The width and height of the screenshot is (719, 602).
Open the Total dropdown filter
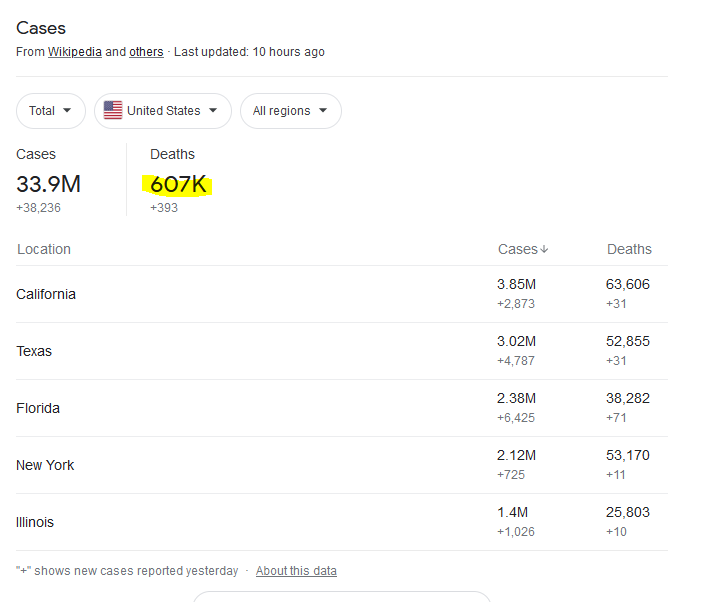pos(50,111)
